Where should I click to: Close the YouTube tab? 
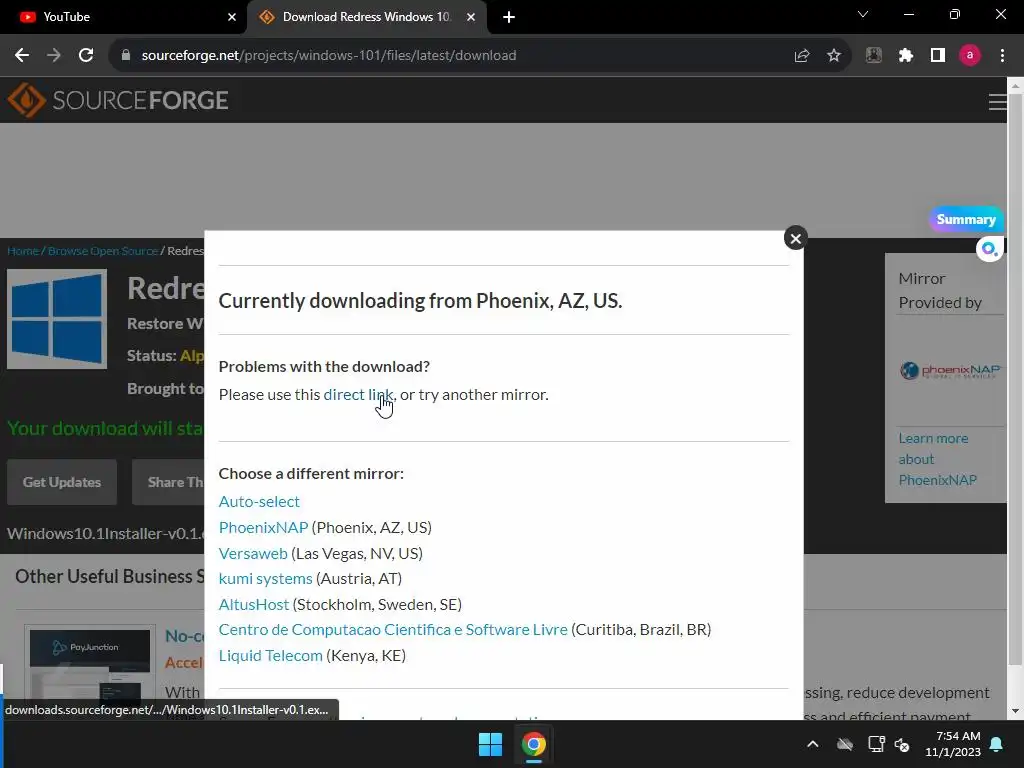[232, 17]
